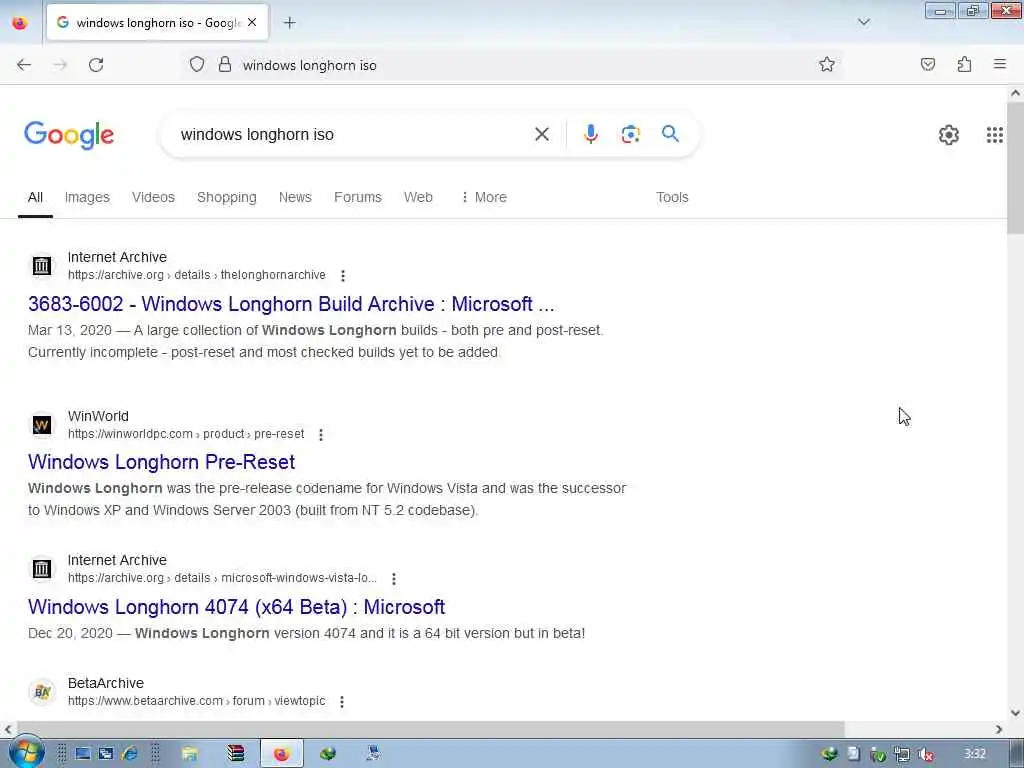Click the BetaArchive site favicon
The width and height of the screenshot is (1024, 768).
pyautogui.click(x=42, y=692)
